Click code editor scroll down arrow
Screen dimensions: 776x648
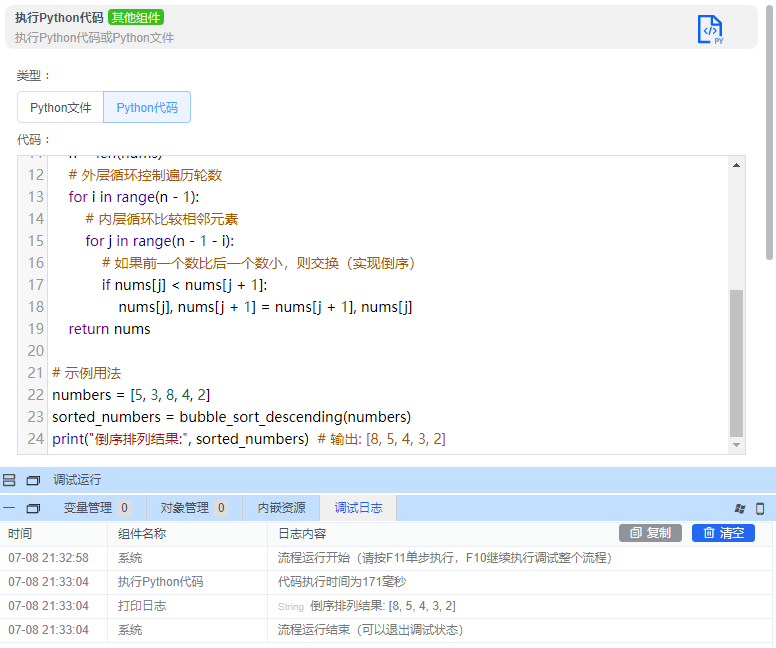[x=736, y=445]
